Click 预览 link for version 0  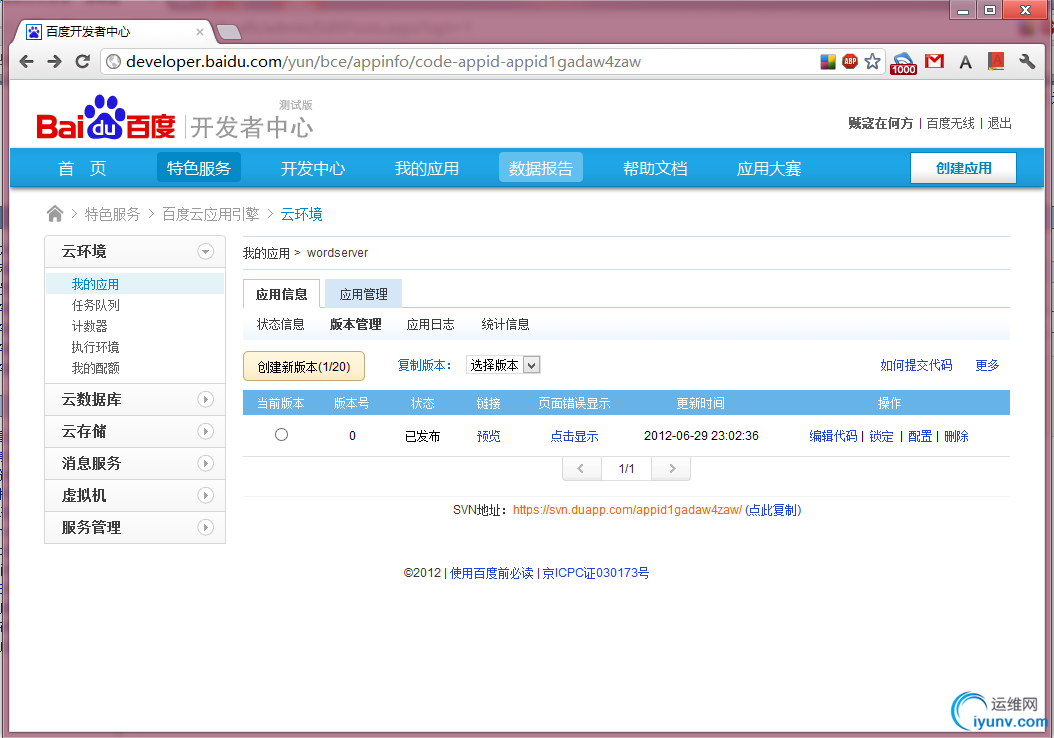click(x=489, y=436)
